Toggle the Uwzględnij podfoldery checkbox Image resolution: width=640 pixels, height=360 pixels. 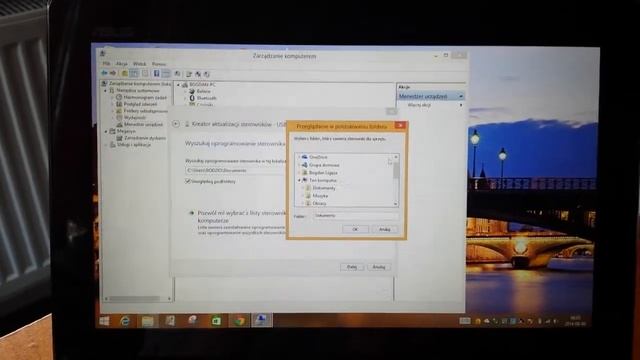click(188, 181)
